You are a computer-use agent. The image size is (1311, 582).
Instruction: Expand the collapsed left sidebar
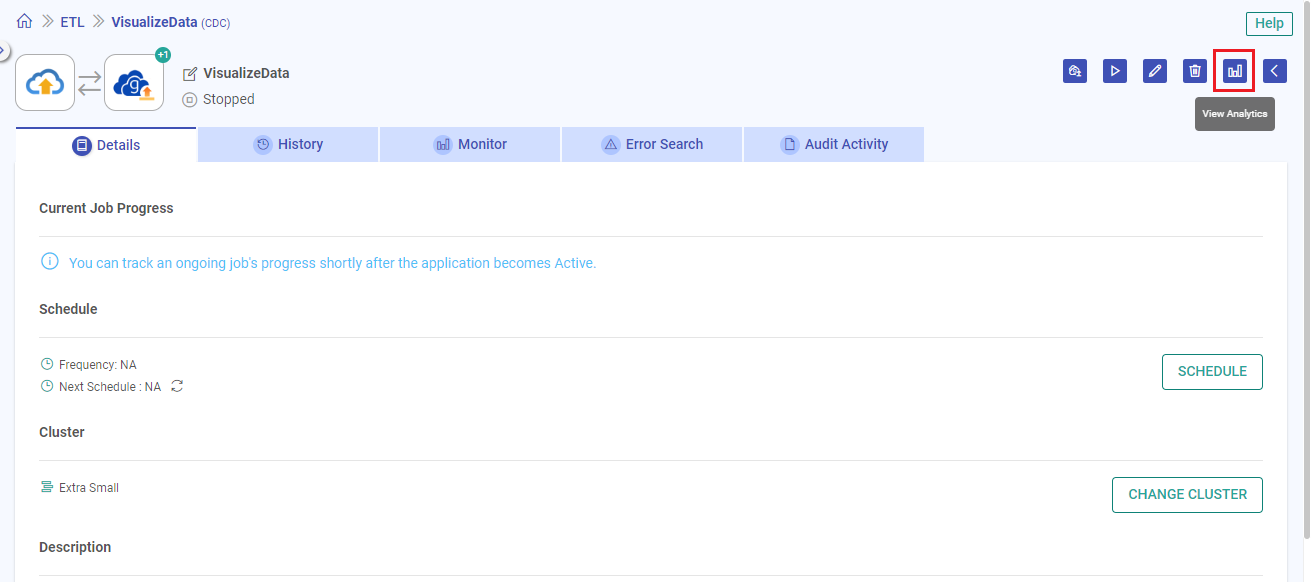[3, 50]
